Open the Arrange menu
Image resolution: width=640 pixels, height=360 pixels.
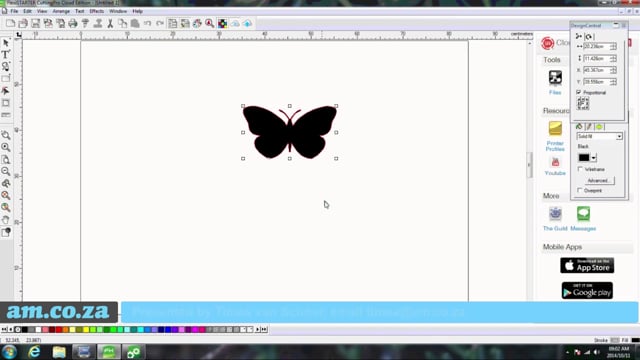point(61,11)
